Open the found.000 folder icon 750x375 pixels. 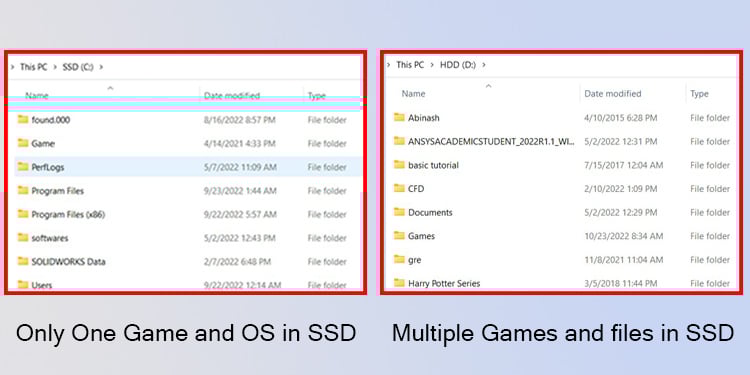pyautogui.click(x=23, y=119)
